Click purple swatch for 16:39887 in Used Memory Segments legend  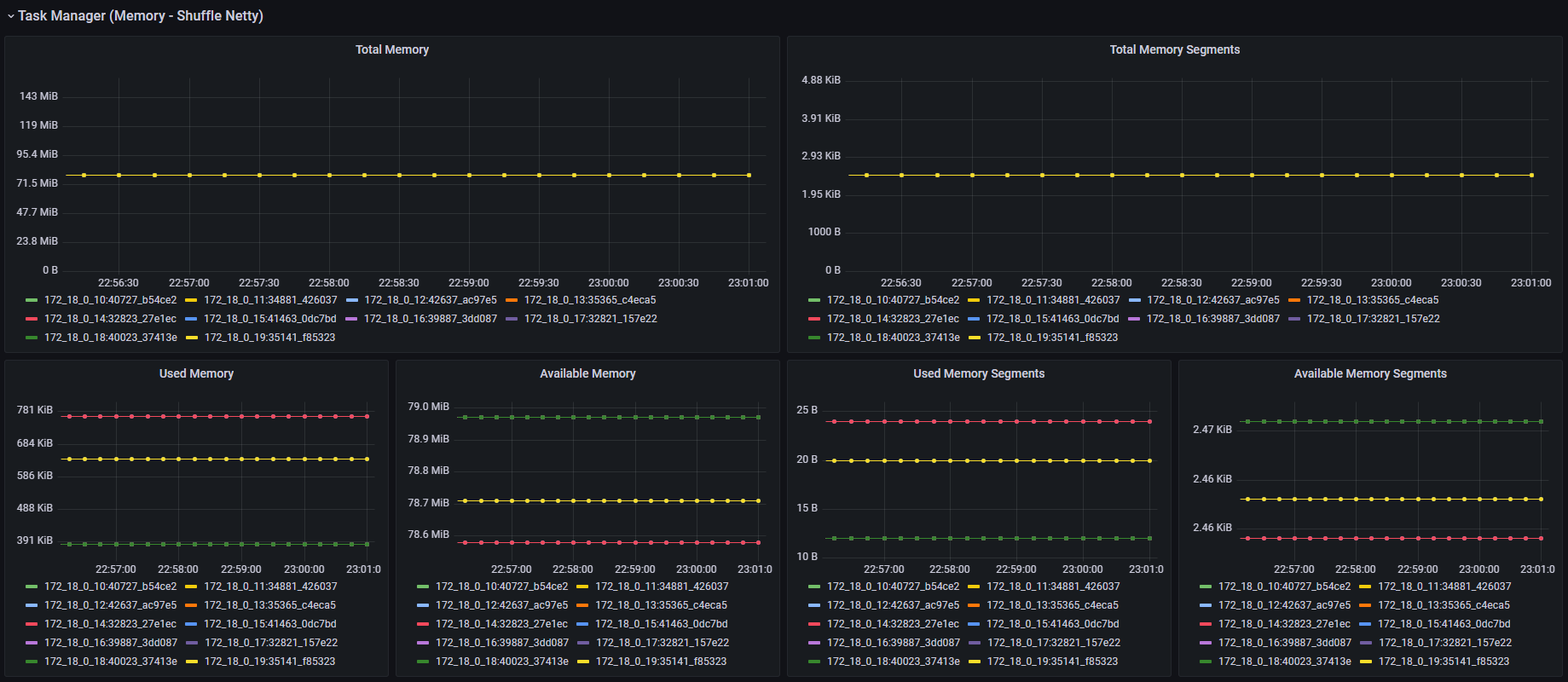[814, 643]
